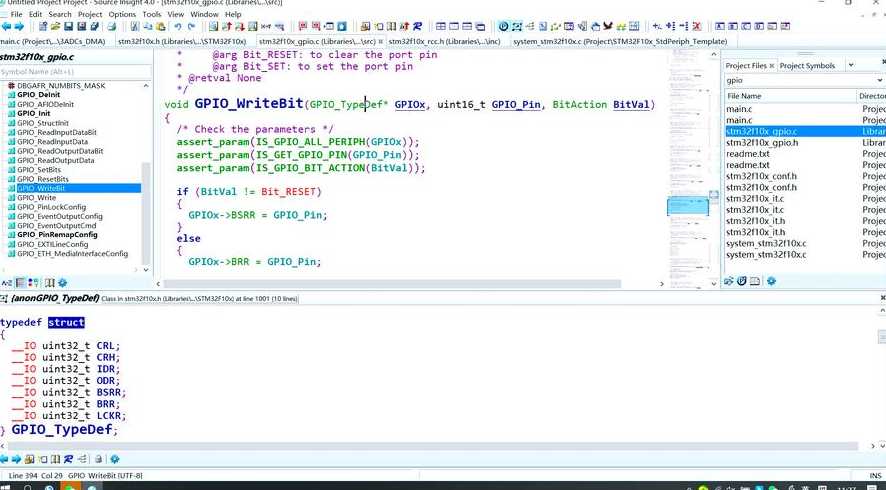Open the Window menu
Screen dimensions: 886x490
tap(204, 14)
